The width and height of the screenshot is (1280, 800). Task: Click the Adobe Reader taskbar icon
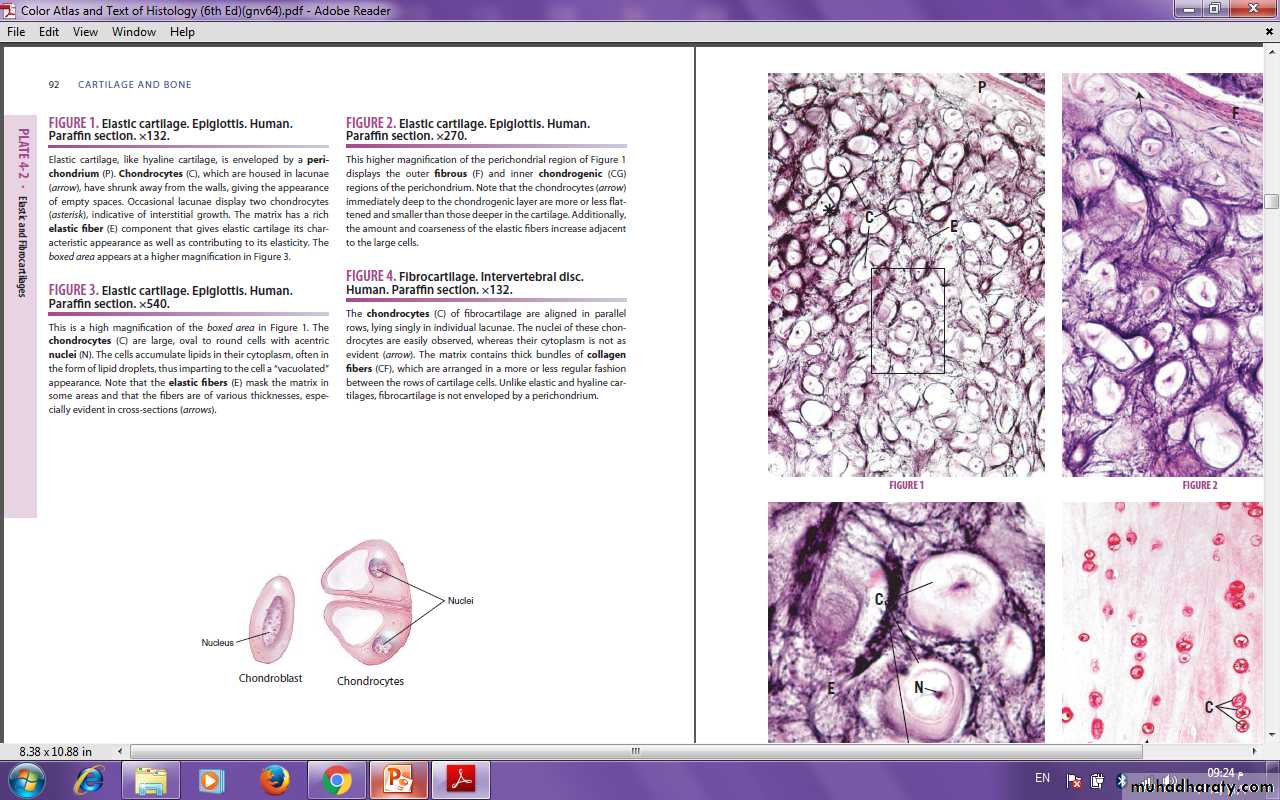pyautogui.click(x=460, y=780)
